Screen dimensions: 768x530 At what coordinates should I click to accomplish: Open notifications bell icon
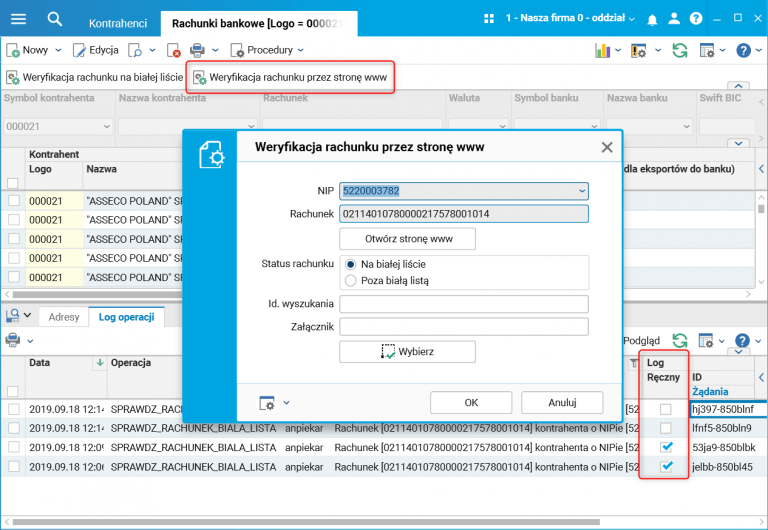coord(652,19)
